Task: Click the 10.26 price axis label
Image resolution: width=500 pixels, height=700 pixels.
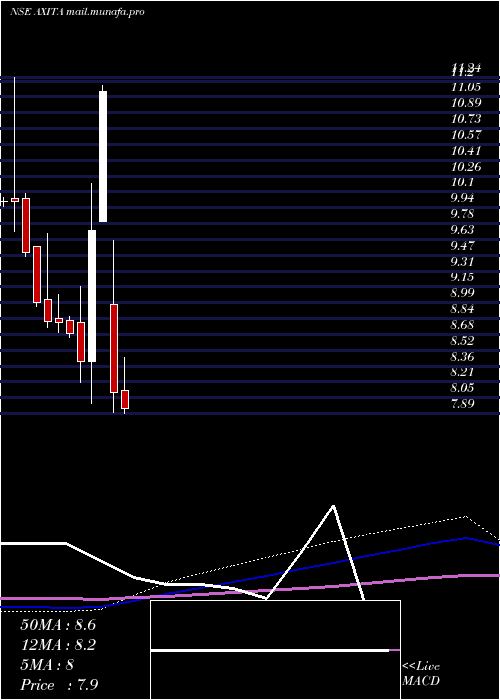Action: (x=466, y=167)
